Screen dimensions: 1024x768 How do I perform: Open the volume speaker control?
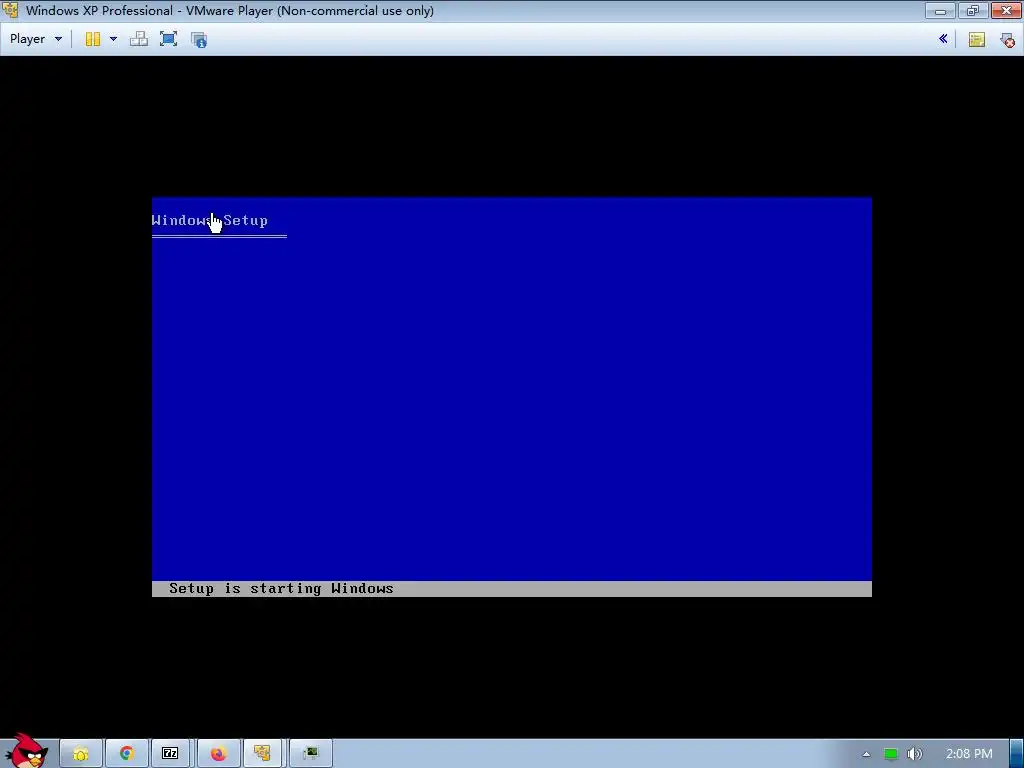914,754
